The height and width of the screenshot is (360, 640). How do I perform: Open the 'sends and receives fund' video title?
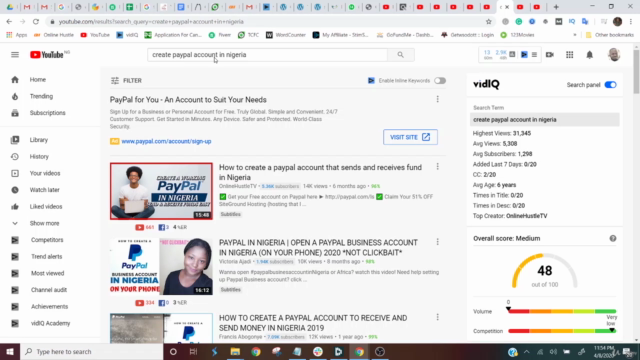pyautogui.click(x=320, y=172)
